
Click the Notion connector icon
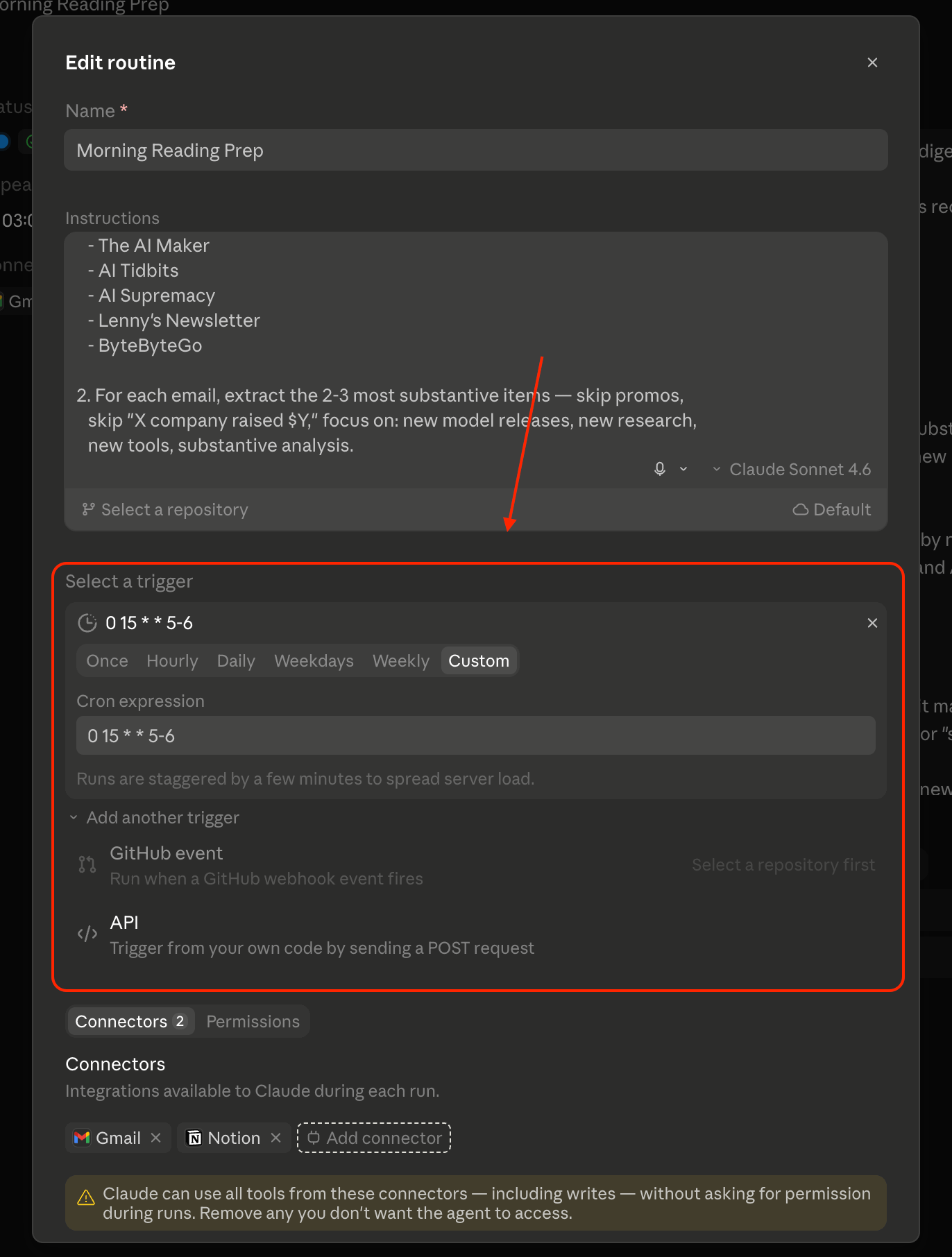point(194,1138)
